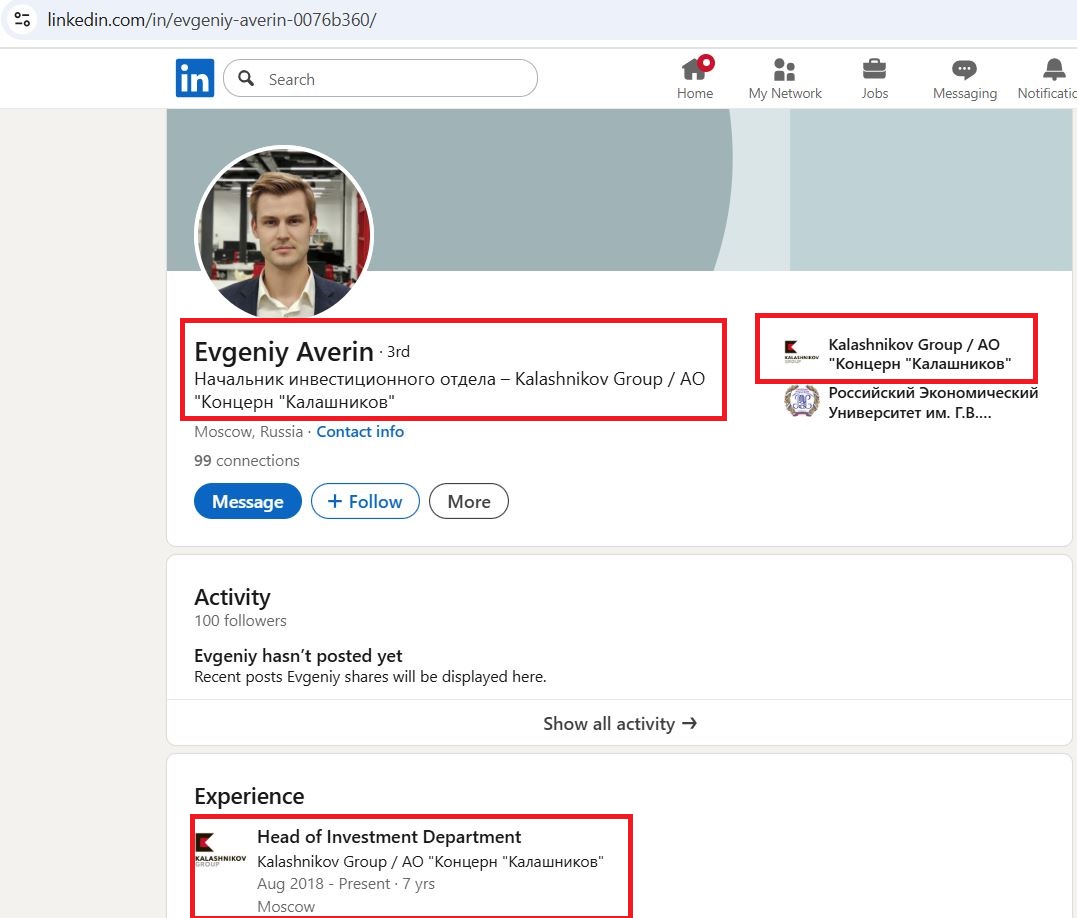This screenshot has height=918, width=1077.
Task: Click the Home tab label
Action: (694, 93)
